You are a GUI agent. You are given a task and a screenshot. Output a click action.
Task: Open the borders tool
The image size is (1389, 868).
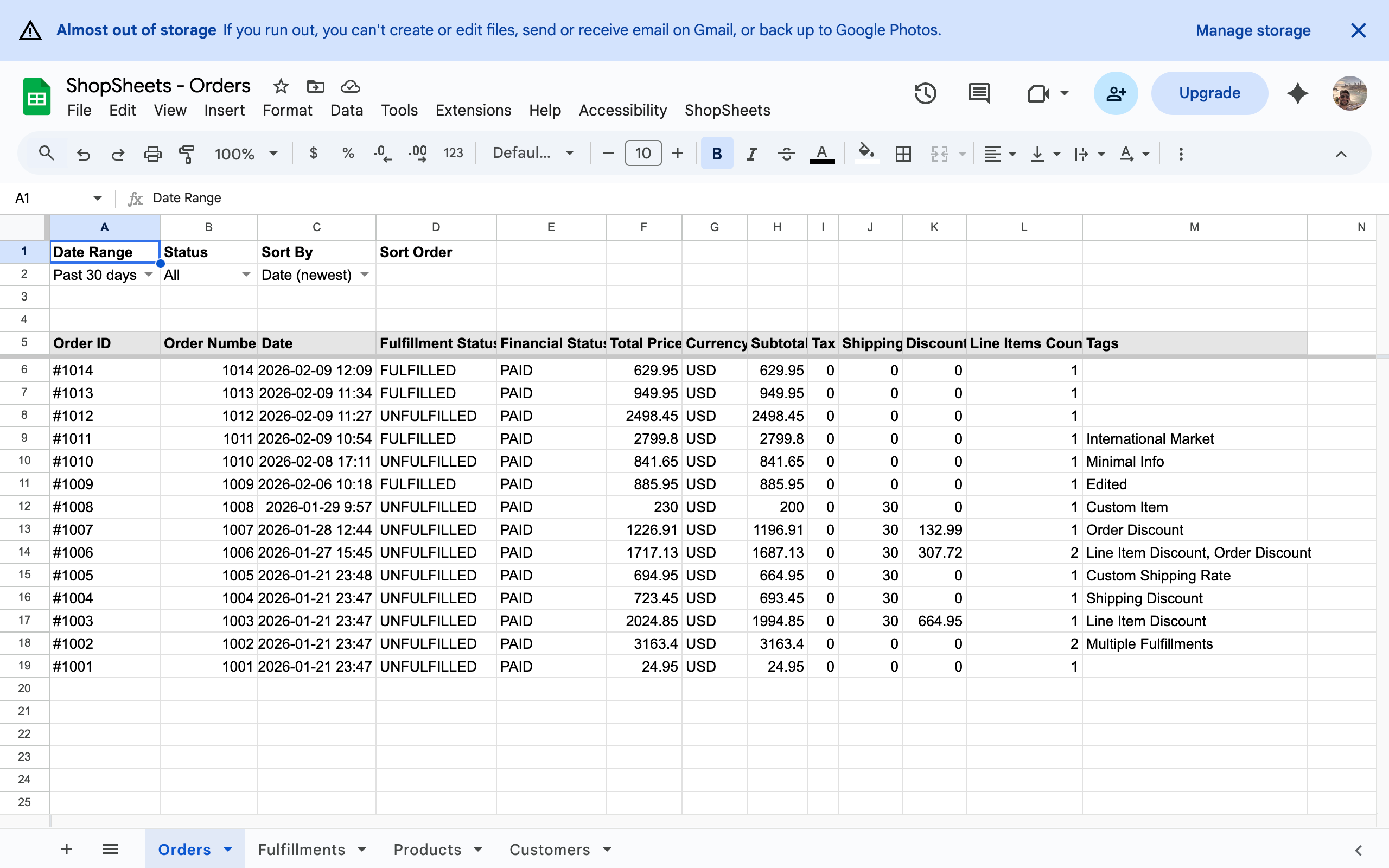[x=903, y=154]
